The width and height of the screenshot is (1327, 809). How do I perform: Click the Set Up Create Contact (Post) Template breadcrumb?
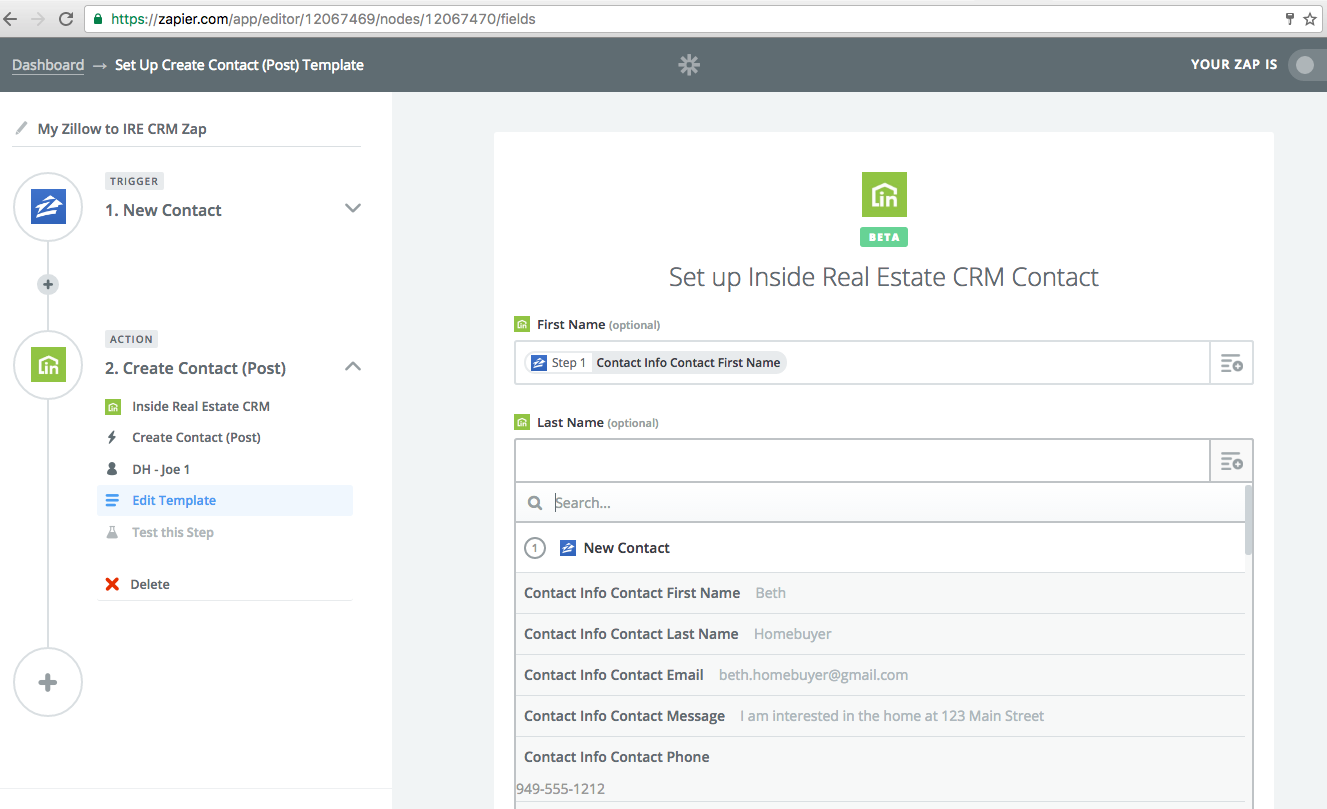point(239,65)
